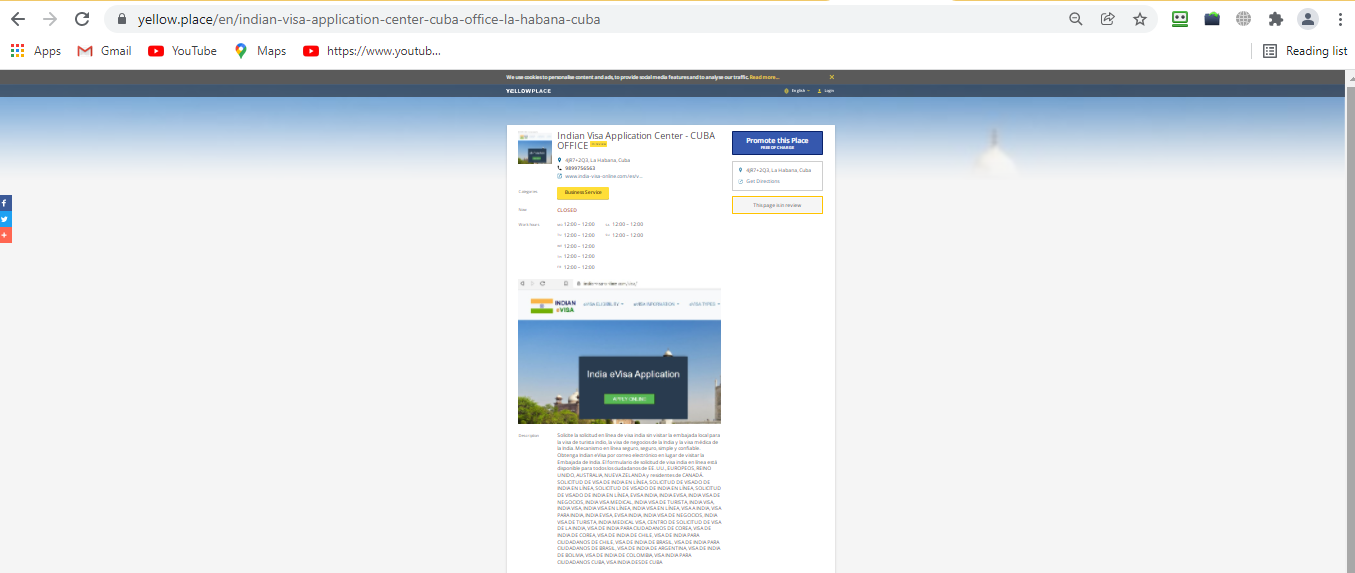The height and width of the screenshot is (573, 1355).
Task: Open the Gmail bookmark
Action: pyautogui.click(x=104, y=51)
